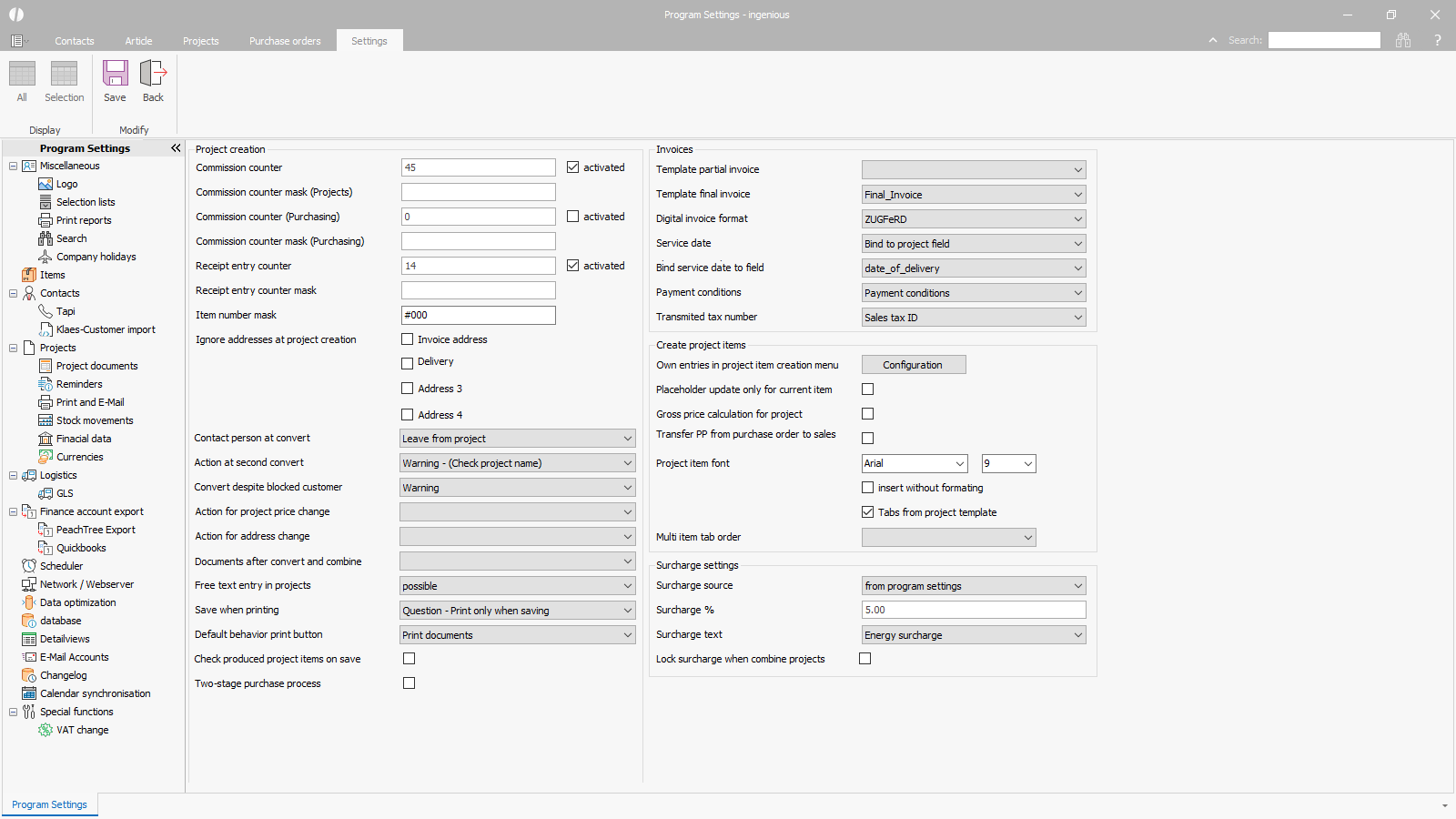The width and height of the screenshot is (1456, 819).
Task: Tick the Invoice address ignore checkbox
Action: [x=408, y=339]
